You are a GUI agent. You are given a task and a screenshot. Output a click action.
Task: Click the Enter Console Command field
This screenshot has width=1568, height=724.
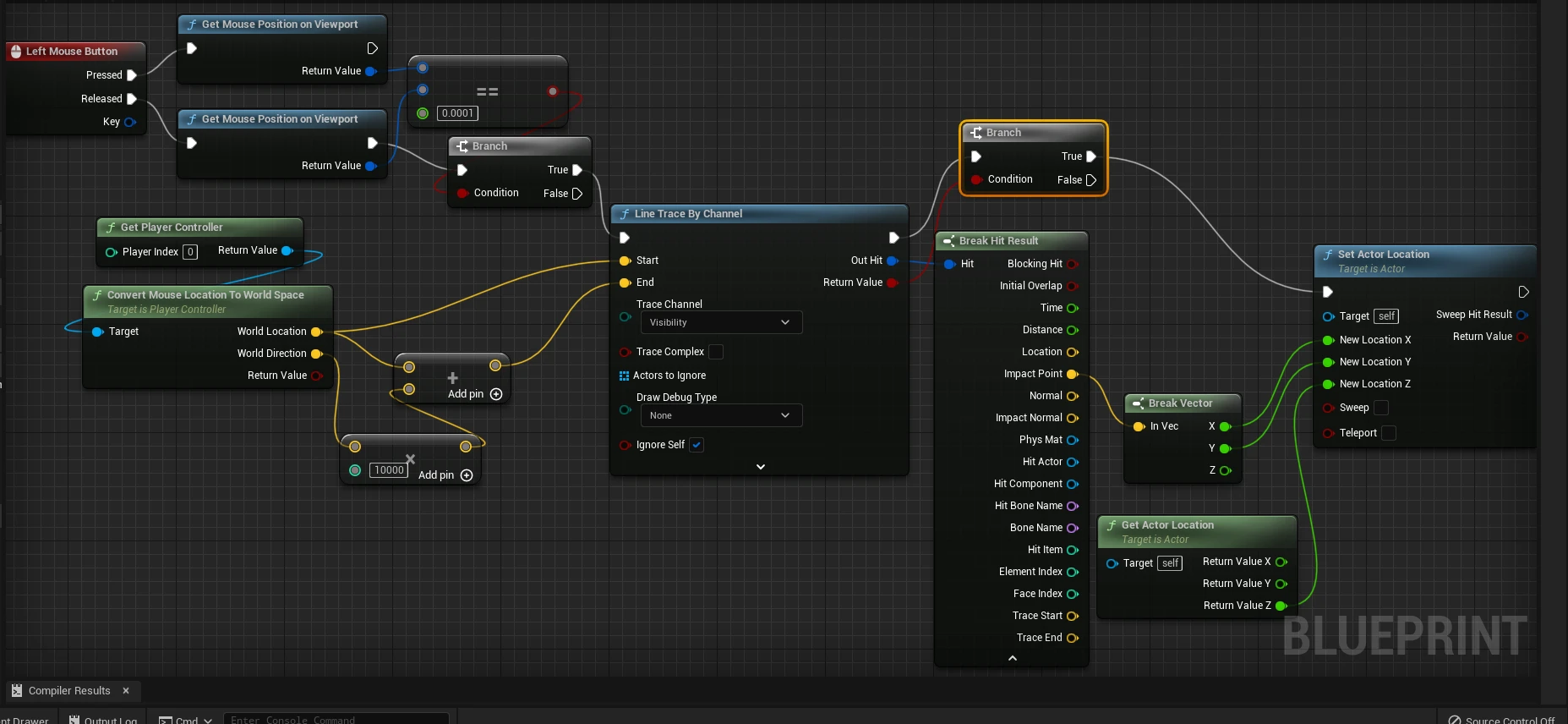(336, 720)
